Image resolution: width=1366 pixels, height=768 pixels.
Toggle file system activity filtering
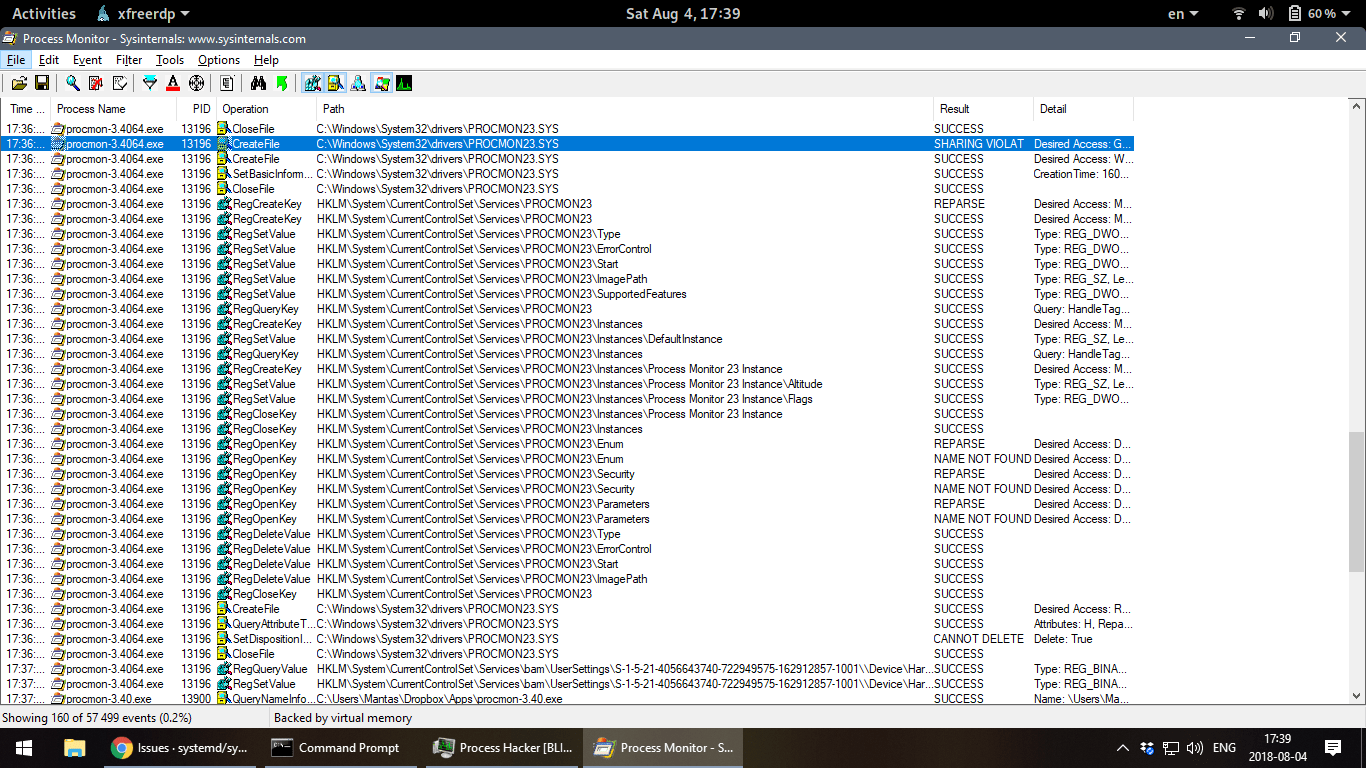(x=335, y=83)
